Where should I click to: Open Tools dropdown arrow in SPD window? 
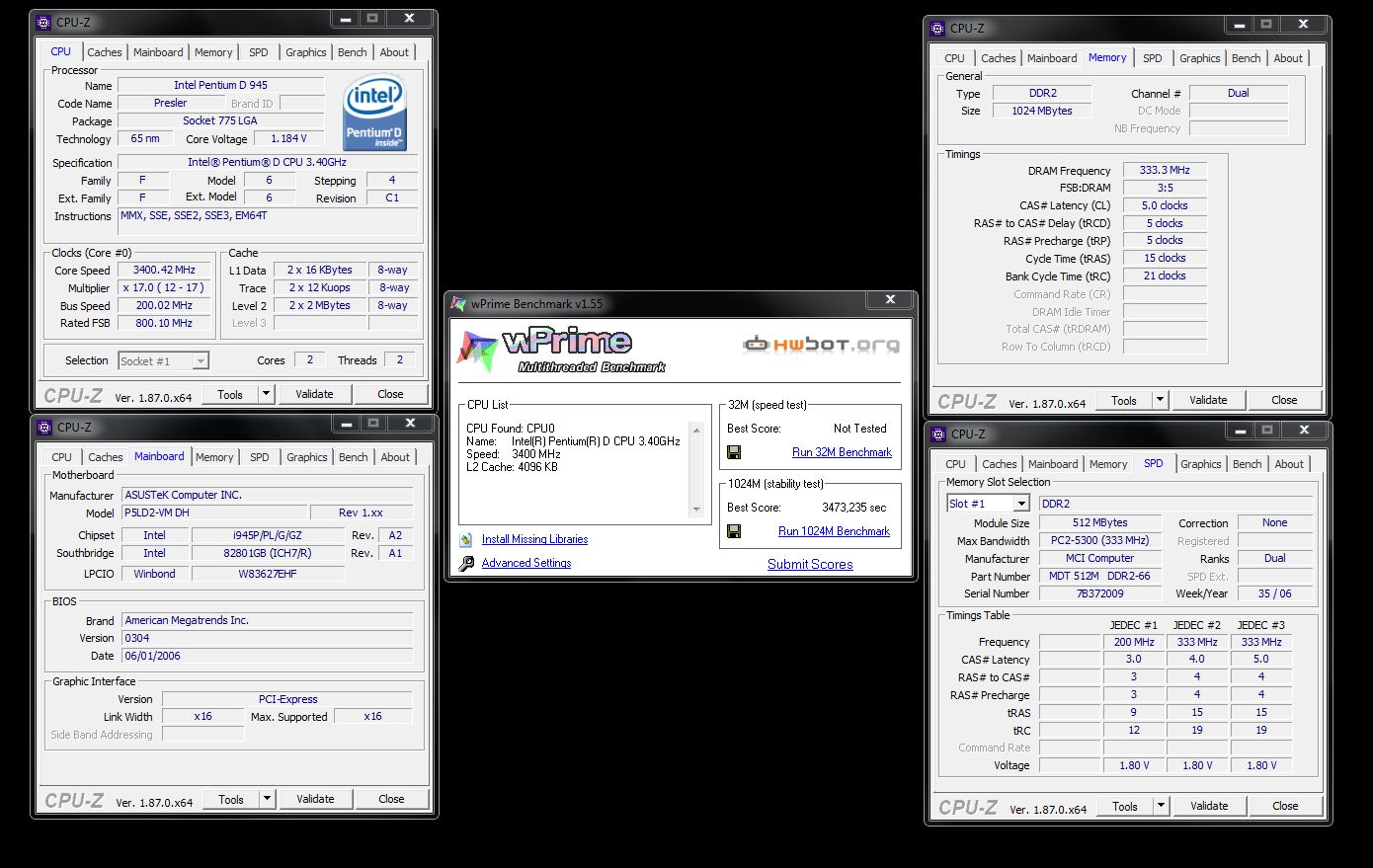[x=1161, y=806]
